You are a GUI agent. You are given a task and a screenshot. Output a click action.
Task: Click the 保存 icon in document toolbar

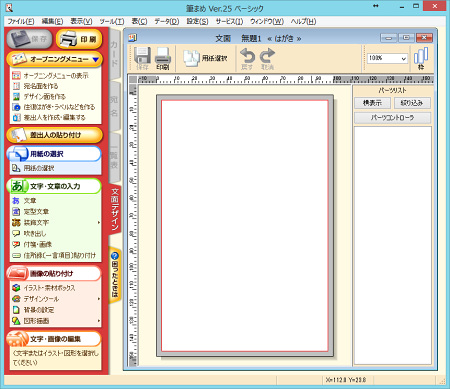142,58
